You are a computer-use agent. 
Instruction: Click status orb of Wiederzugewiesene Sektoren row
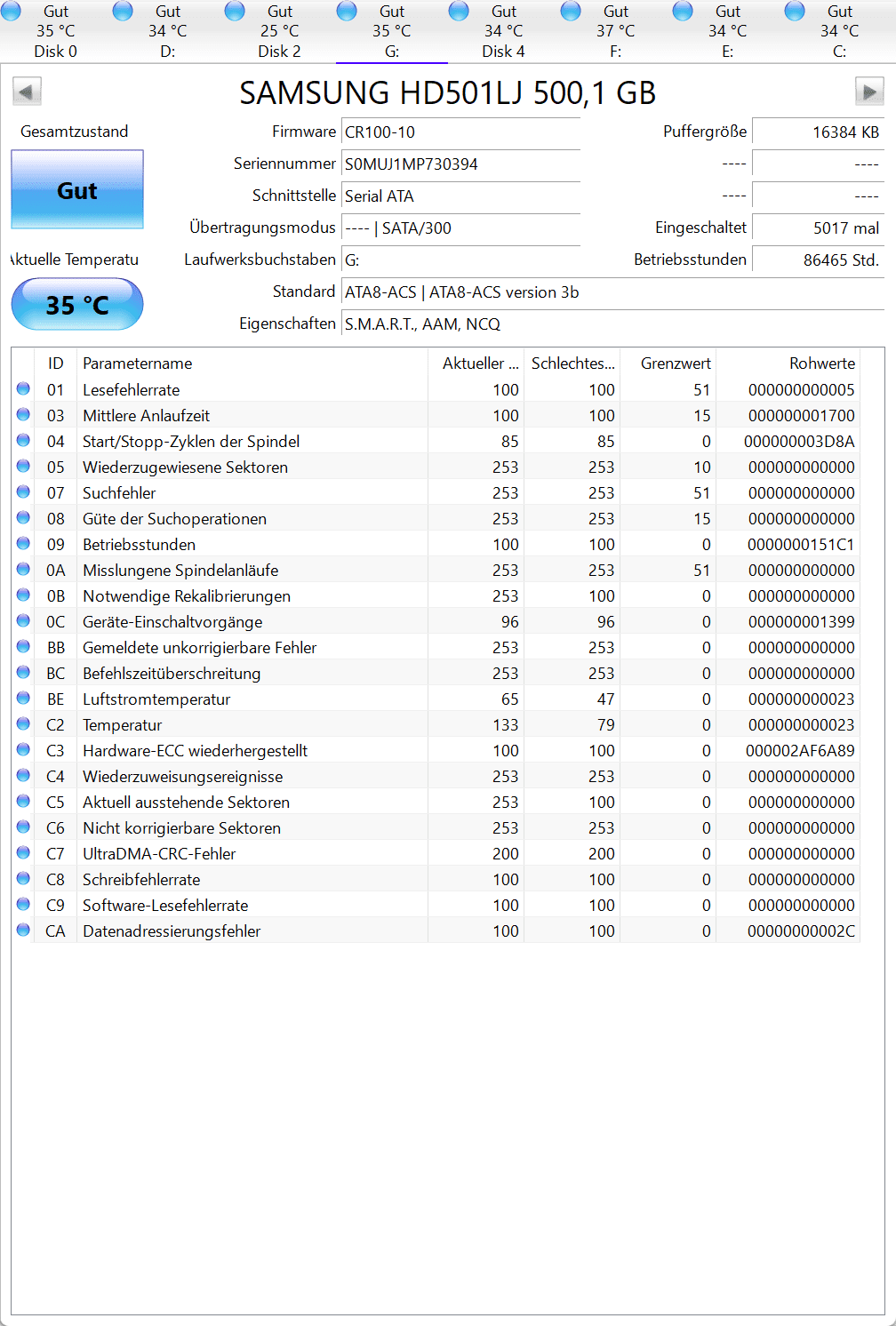click(x=23, y=466)
